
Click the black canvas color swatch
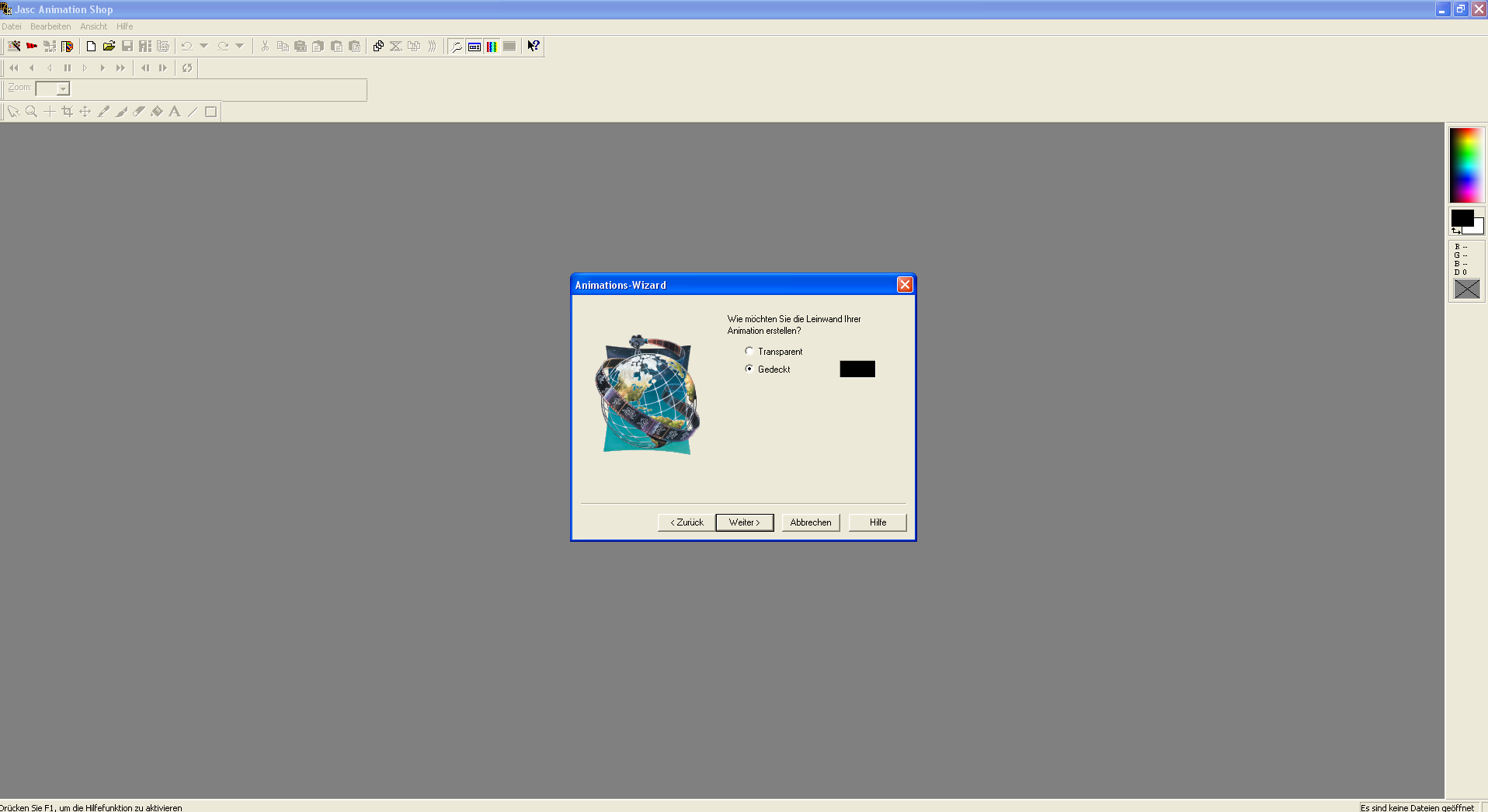857,370
